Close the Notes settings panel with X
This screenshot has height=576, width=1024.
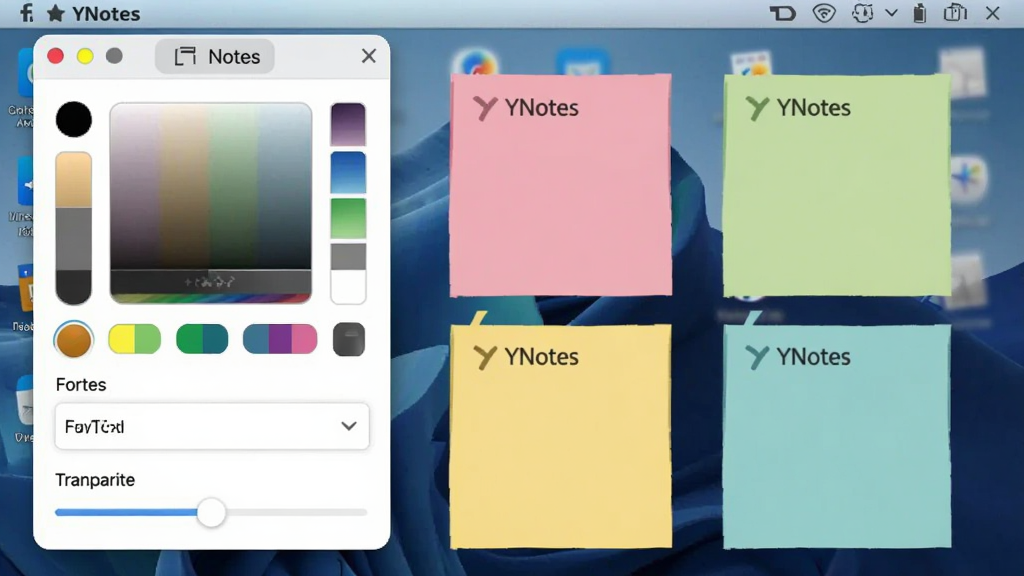click(368, 56)
